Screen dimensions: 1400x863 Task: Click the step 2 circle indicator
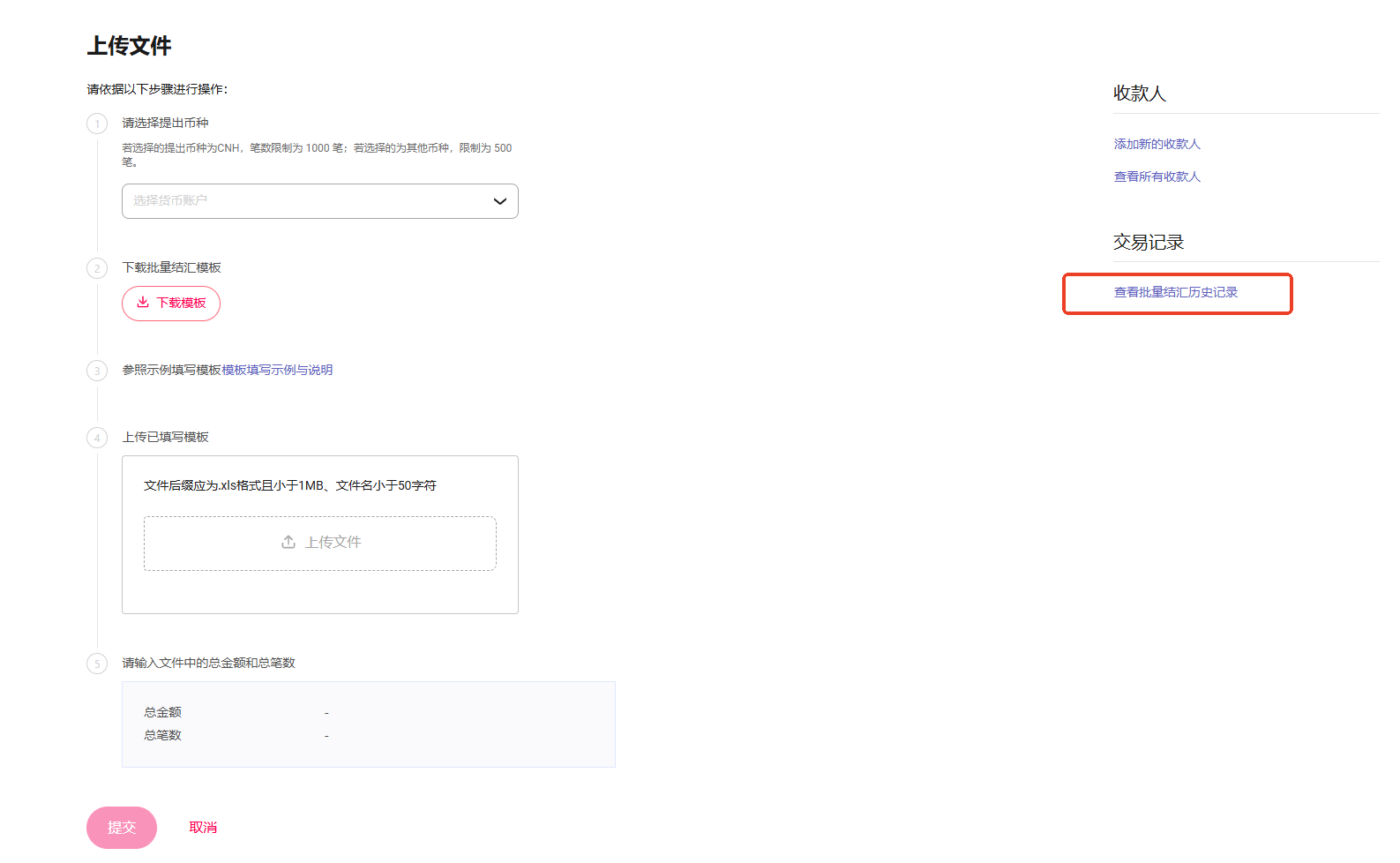coord(97,268)
